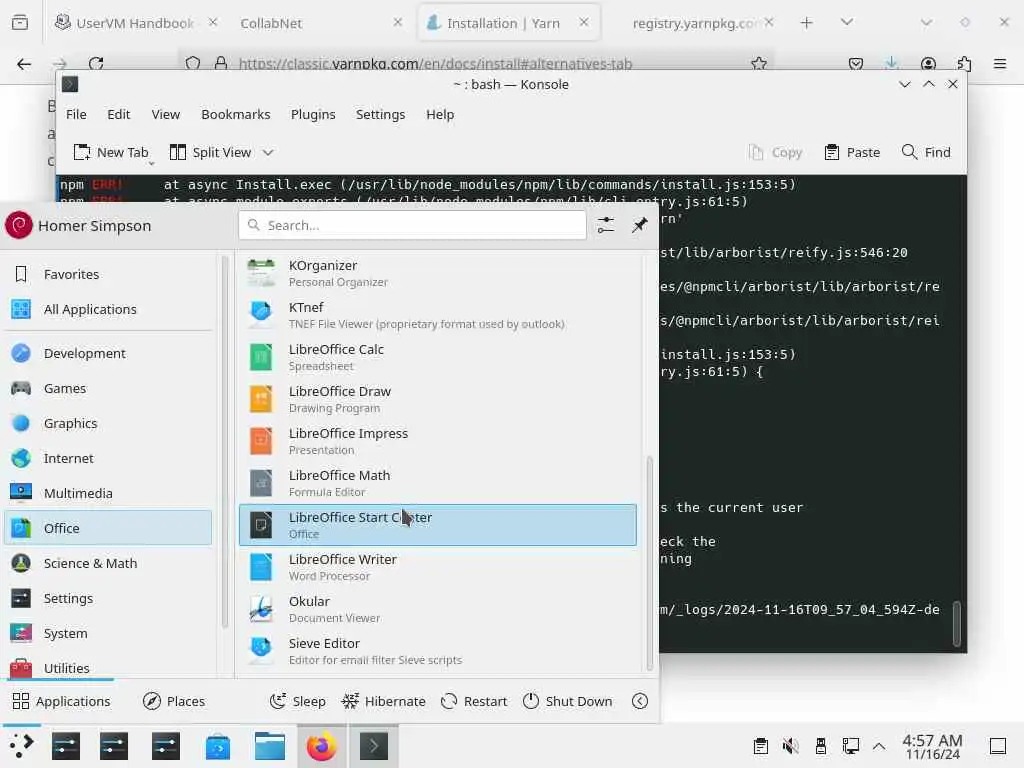Open LibreOffice Start Center
Viewport: 1024px width, 768px height.
438,524
